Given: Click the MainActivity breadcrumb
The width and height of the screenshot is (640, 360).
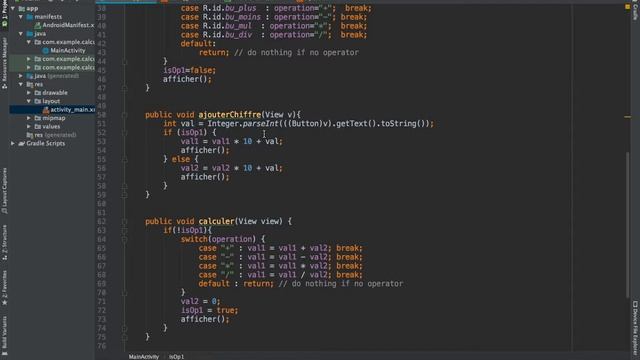Looking at the screenshot, I should (x=144, y=357).
